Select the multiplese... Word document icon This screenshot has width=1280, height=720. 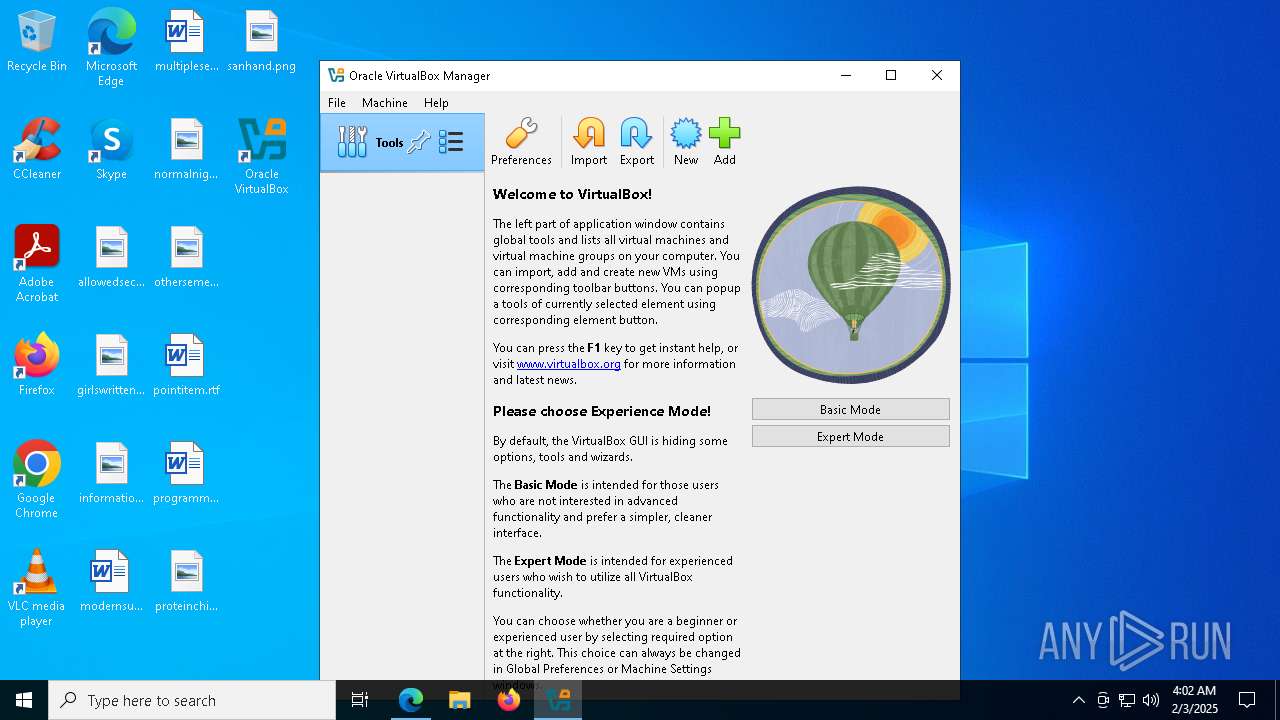186,42
